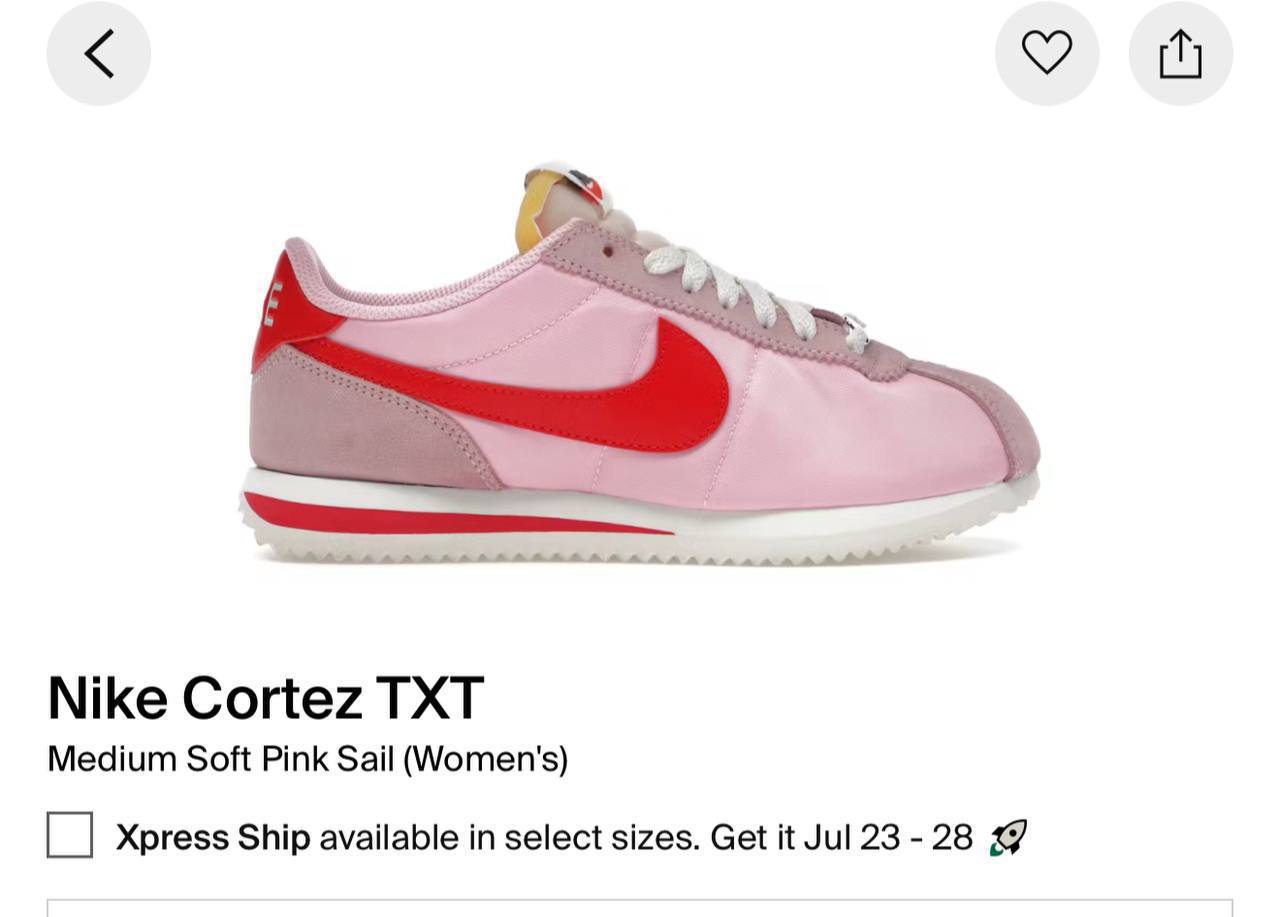This screenshot has width=1280, height=917.
Task: Click the rocket icon beside the delivery dates
Action: [x=1008, y=837]
